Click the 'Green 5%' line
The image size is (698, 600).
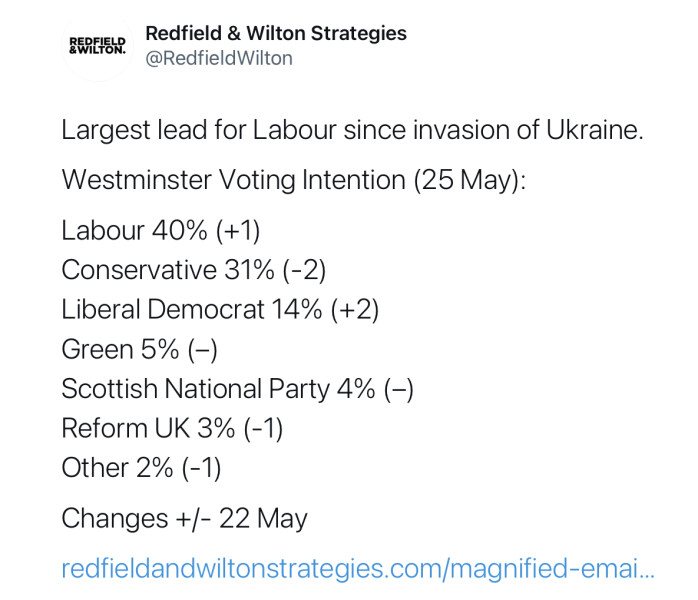click(139, 350)
